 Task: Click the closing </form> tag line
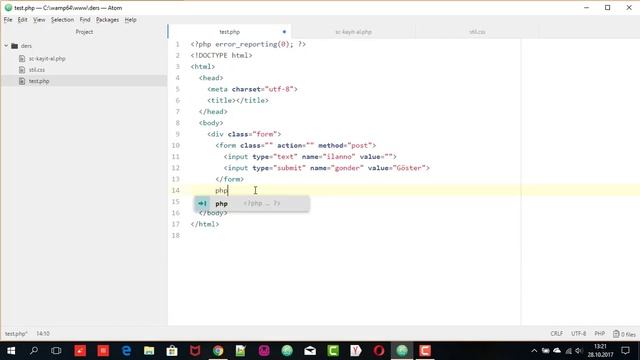click(x=229, y=179)
